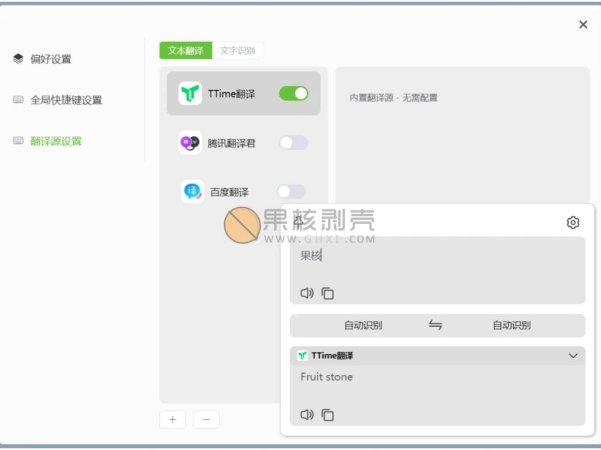Open the source language 自动识别 dropdown
The height and width of the screenshot is (450, 601).
tap(363, 325)
